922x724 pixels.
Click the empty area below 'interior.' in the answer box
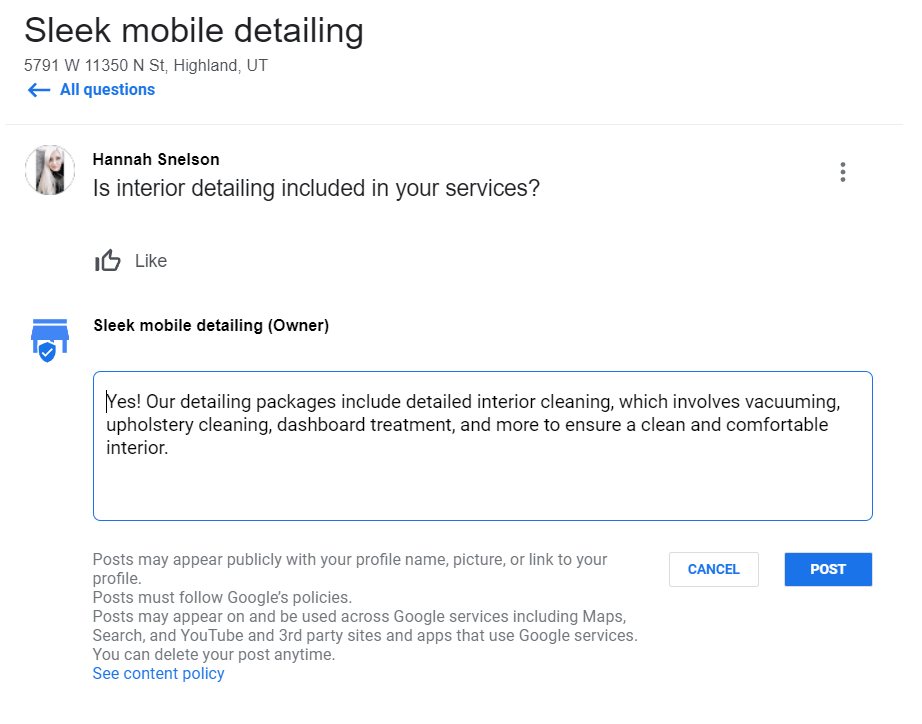(x=482, y=488)
